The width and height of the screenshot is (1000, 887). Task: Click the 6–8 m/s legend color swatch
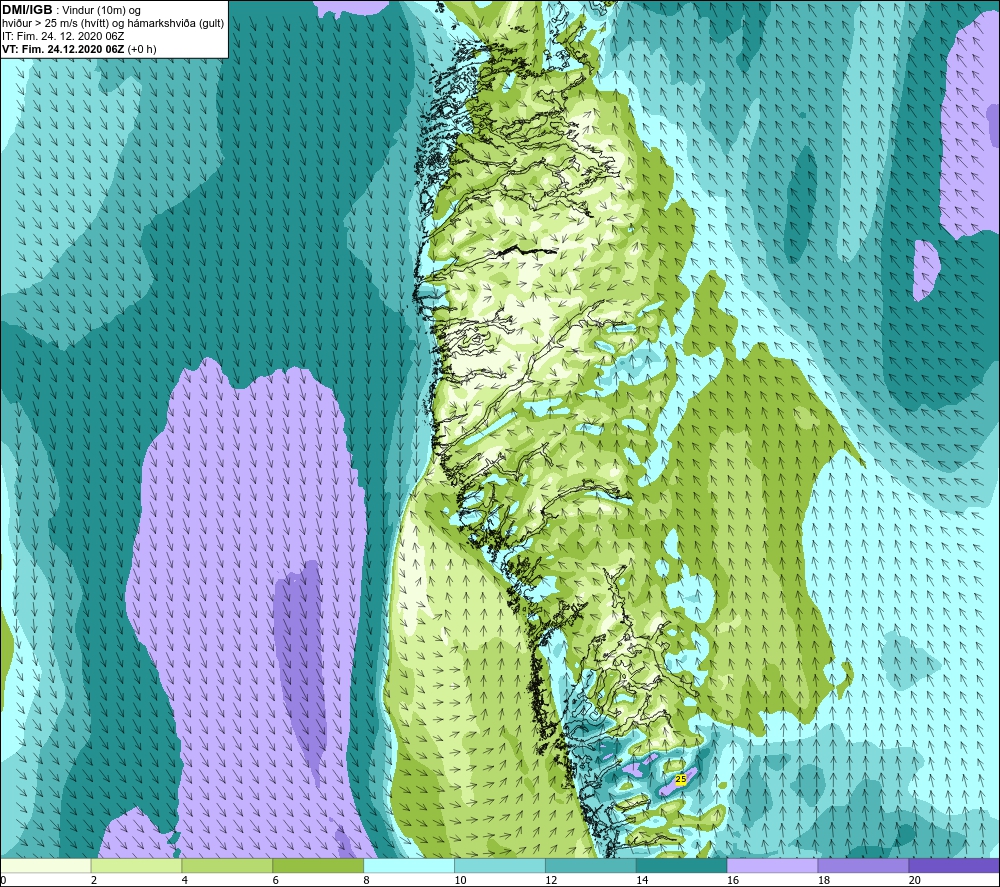318,865
